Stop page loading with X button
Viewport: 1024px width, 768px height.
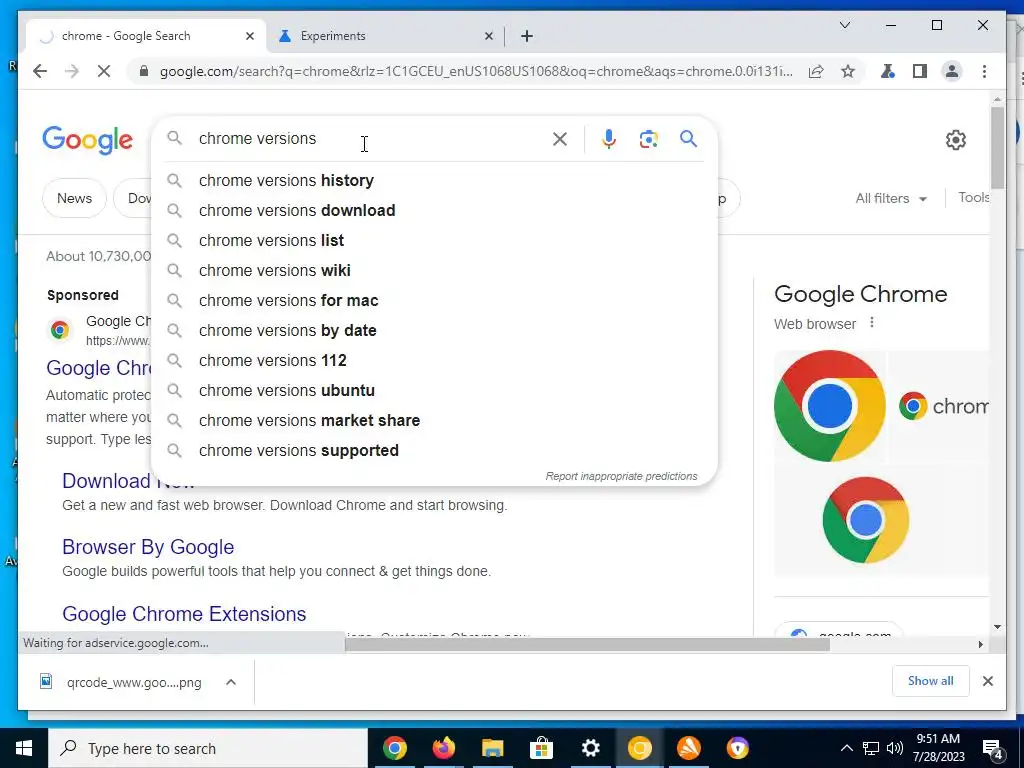(104, 71)
